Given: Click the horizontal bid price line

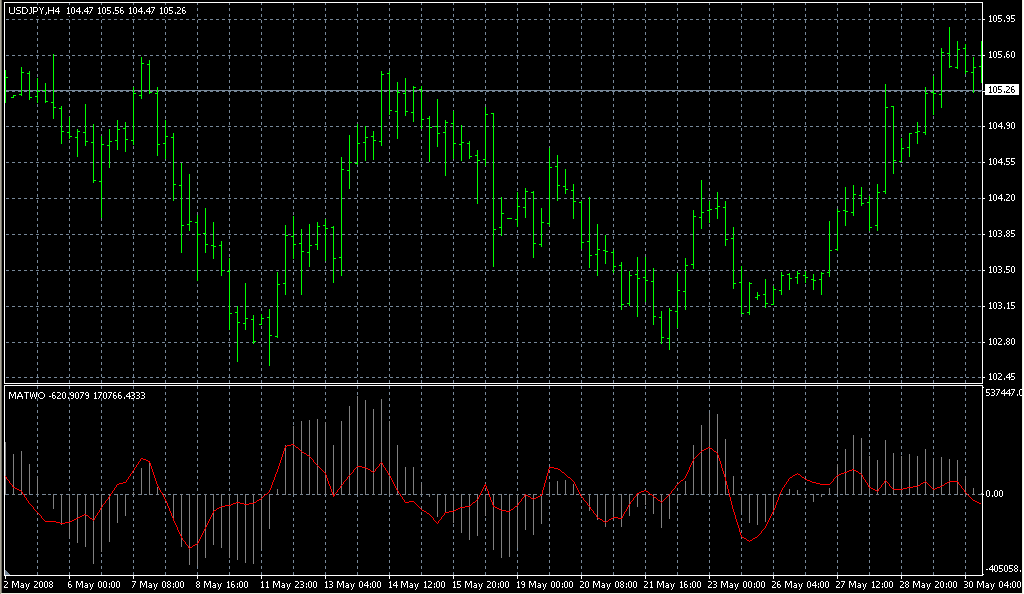Looking at the screenshot, I should pos(500,91).
